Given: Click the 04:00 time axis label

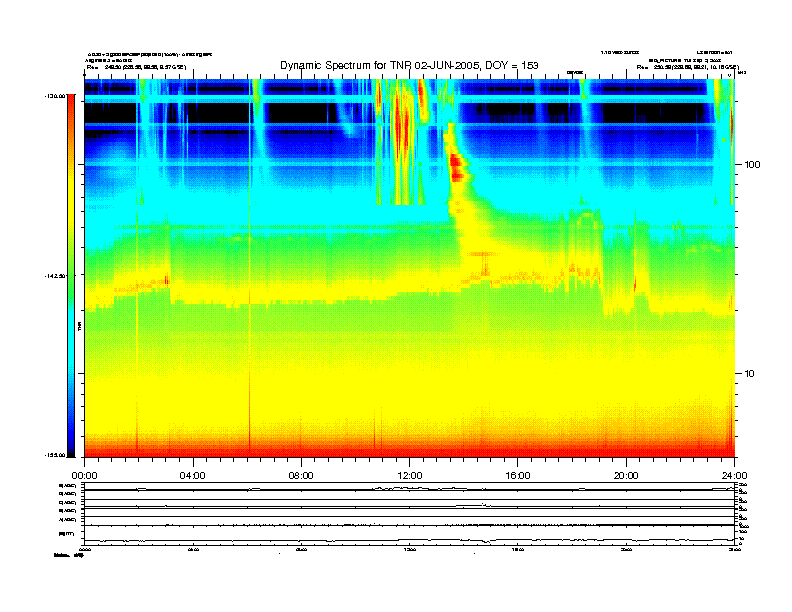Looking at the screenshot, I should click(193, 476).
